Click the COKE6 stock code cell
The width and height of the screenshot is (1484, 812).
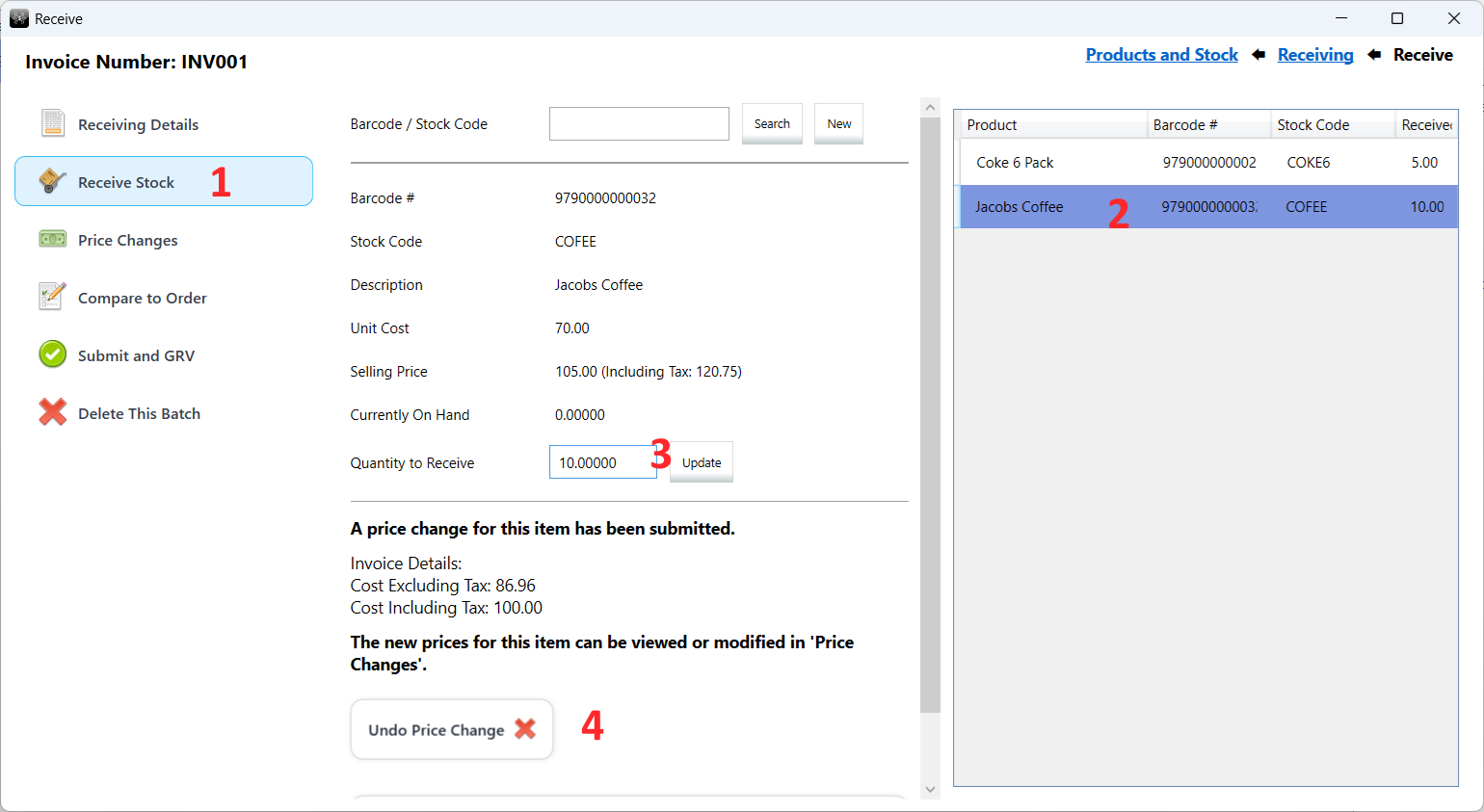(1309, 163)
